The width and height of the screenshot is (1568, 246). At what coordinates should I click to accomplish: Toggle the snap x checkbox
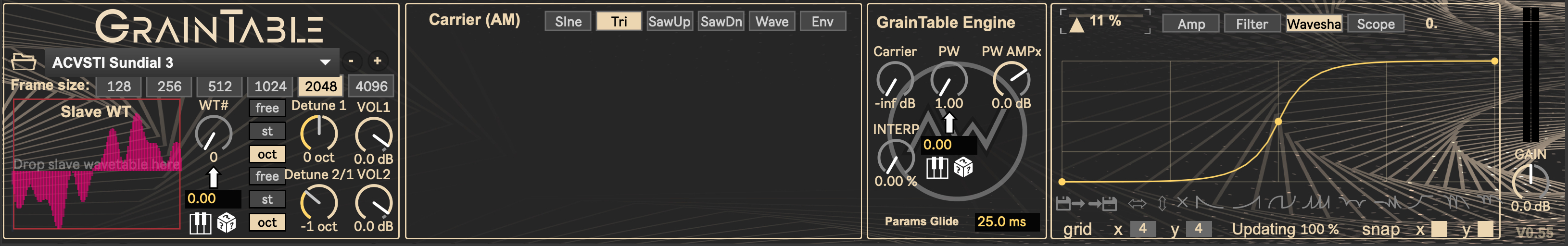point(1439,229)
